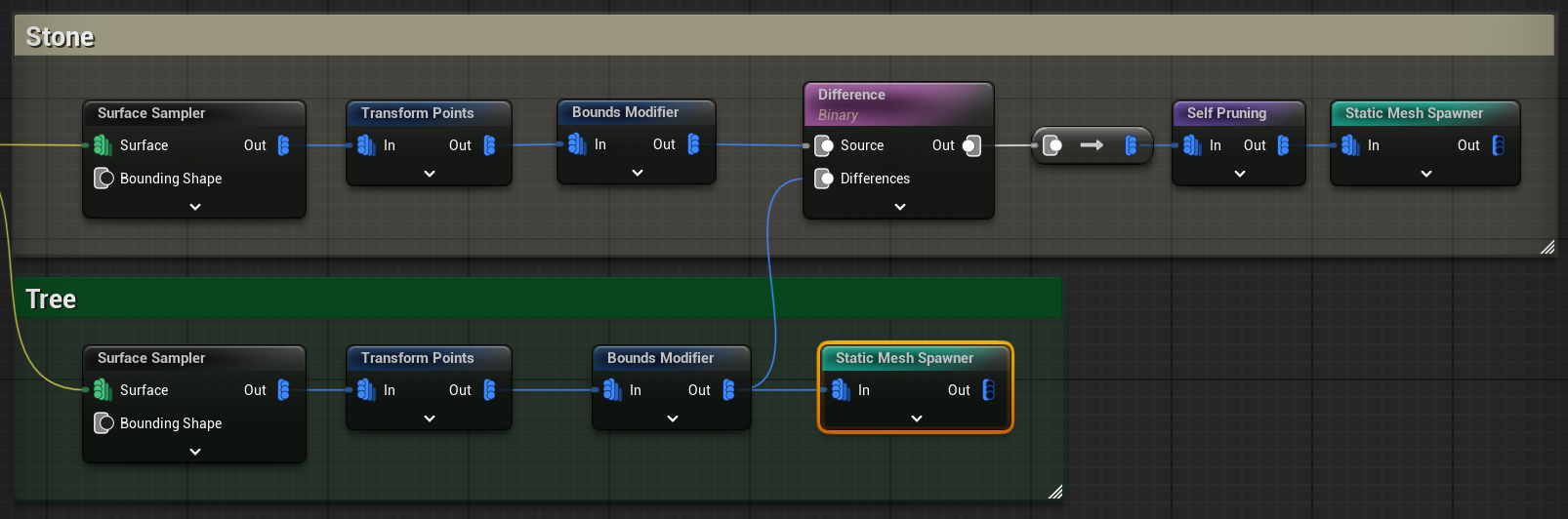Click Out pin of Tree Bounds Modifier
Image resolution: width=1568 pixels, height=519 pixels.
pyautogui.click(x=729, y=390)
